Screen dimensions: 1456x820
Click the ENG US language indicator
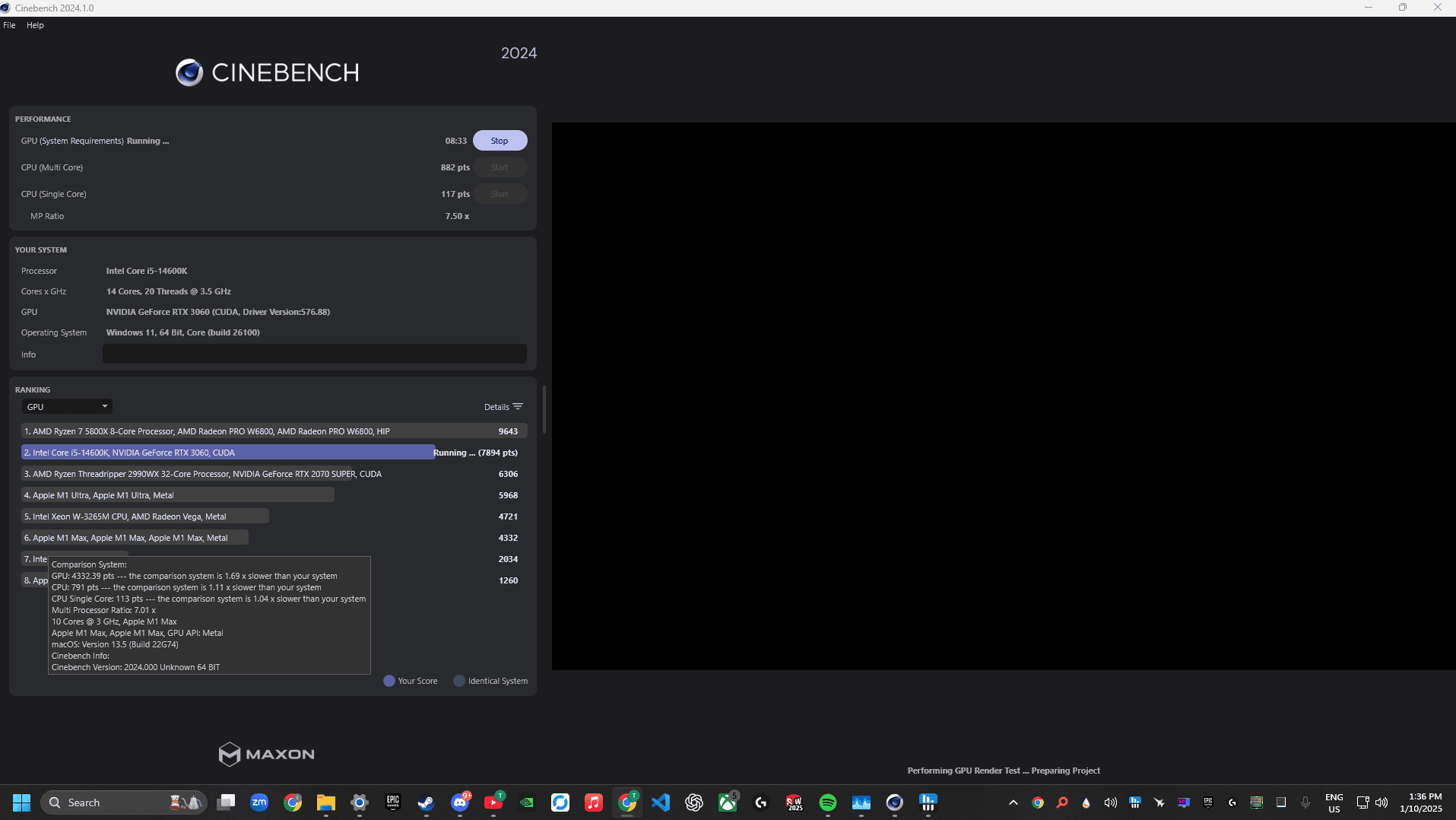pos(1334,803)
